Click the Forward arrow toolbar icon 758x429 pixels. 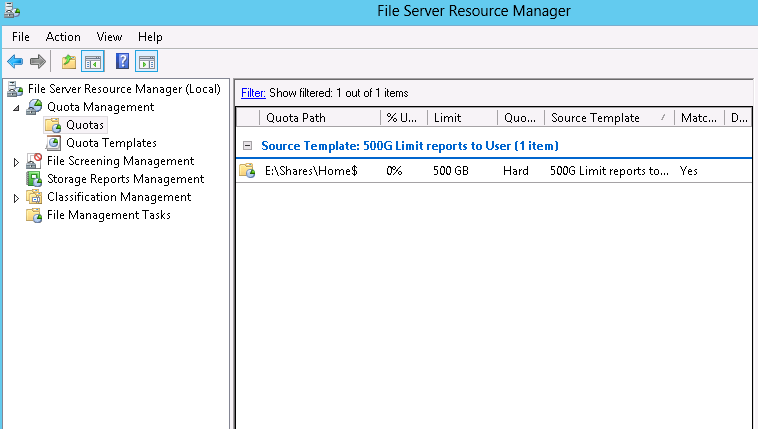click(x=38, y=61)
